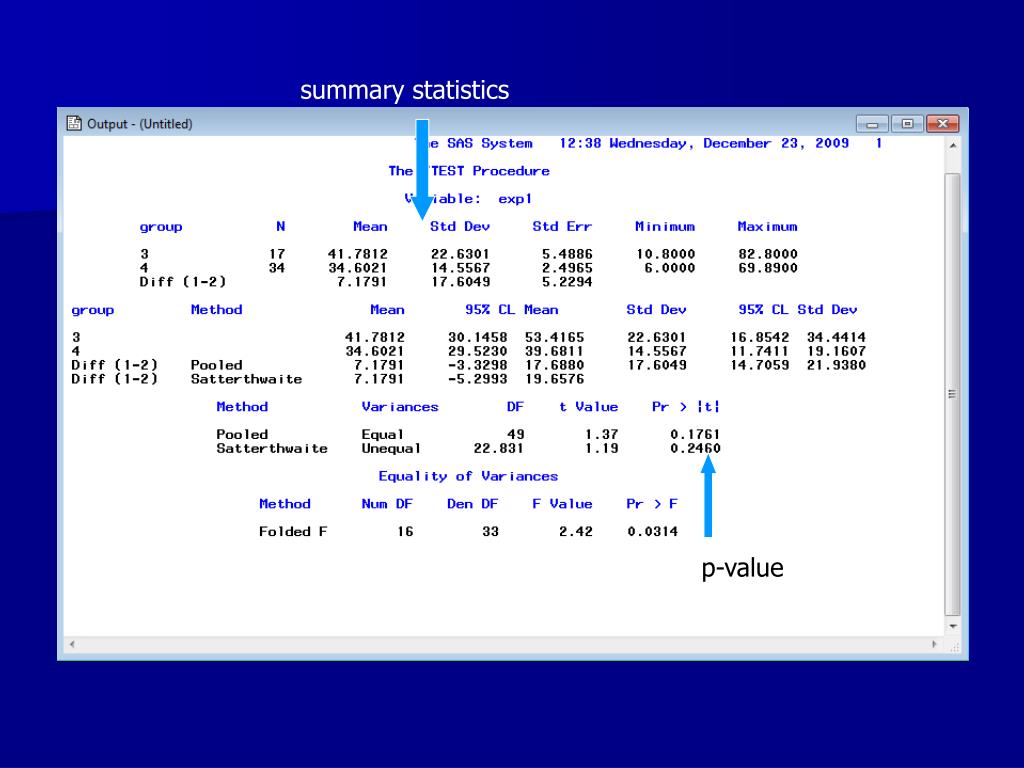Click the Maximum value '82.8000'

768,254
